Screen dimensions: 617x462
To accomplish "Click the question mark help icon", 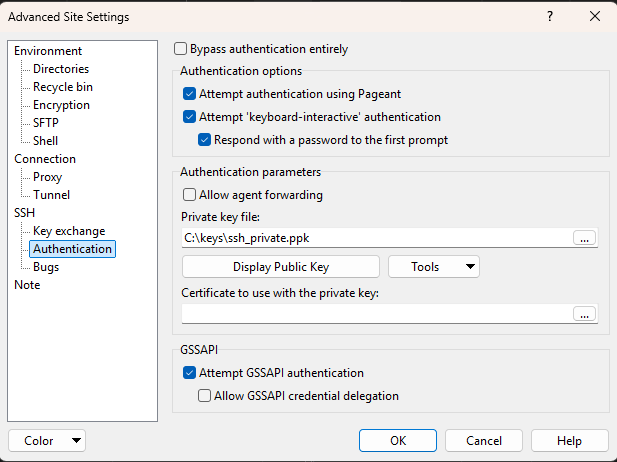I will [x=550, y=17].
